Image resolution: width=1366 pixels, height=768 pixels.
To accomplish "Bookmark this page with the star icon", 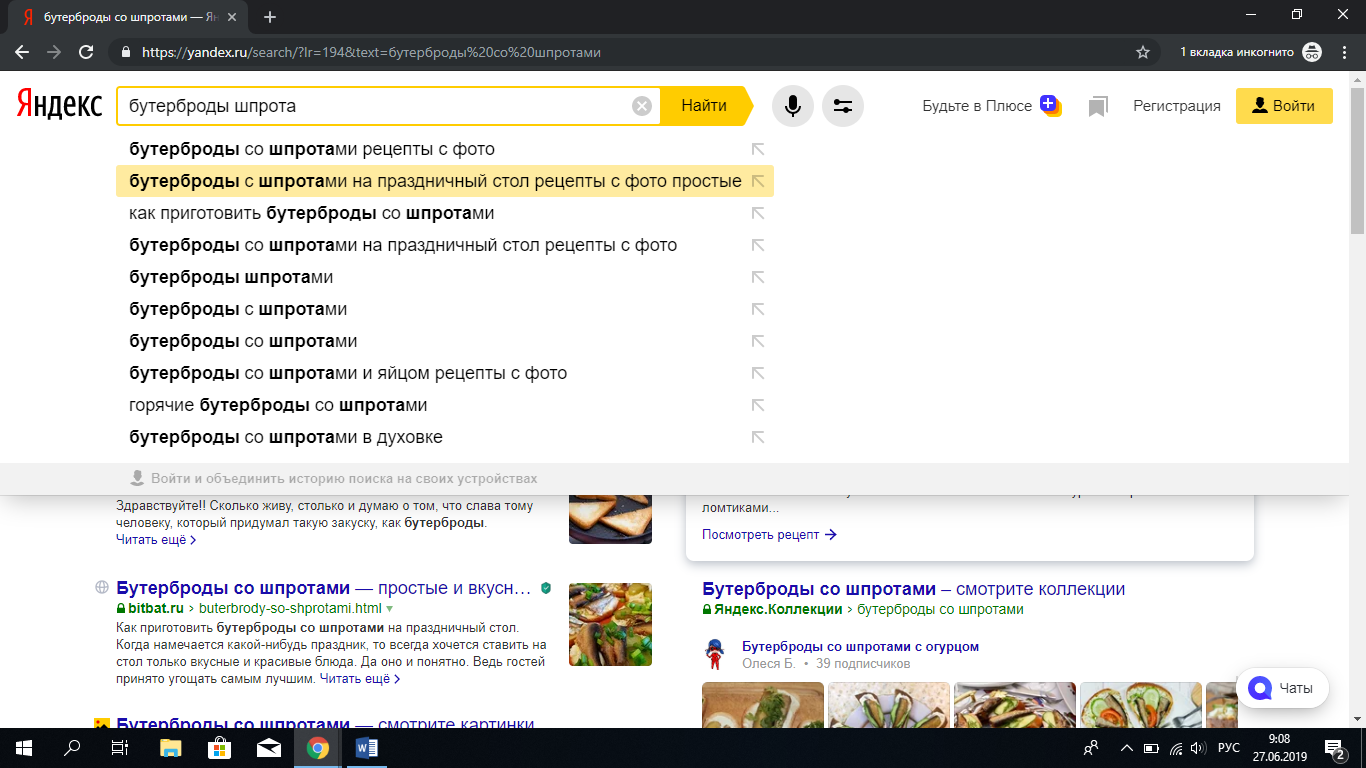I will tap(1143, 52).
